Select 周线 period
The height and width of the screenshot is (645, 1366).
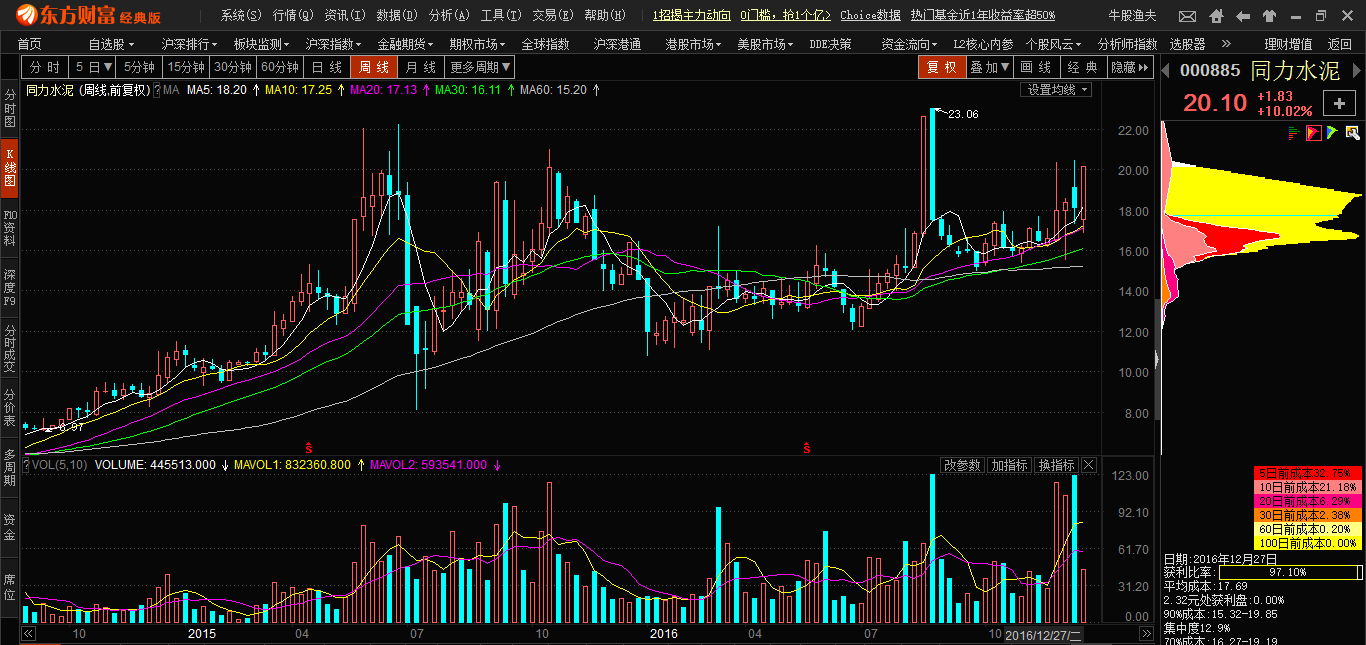374,67
